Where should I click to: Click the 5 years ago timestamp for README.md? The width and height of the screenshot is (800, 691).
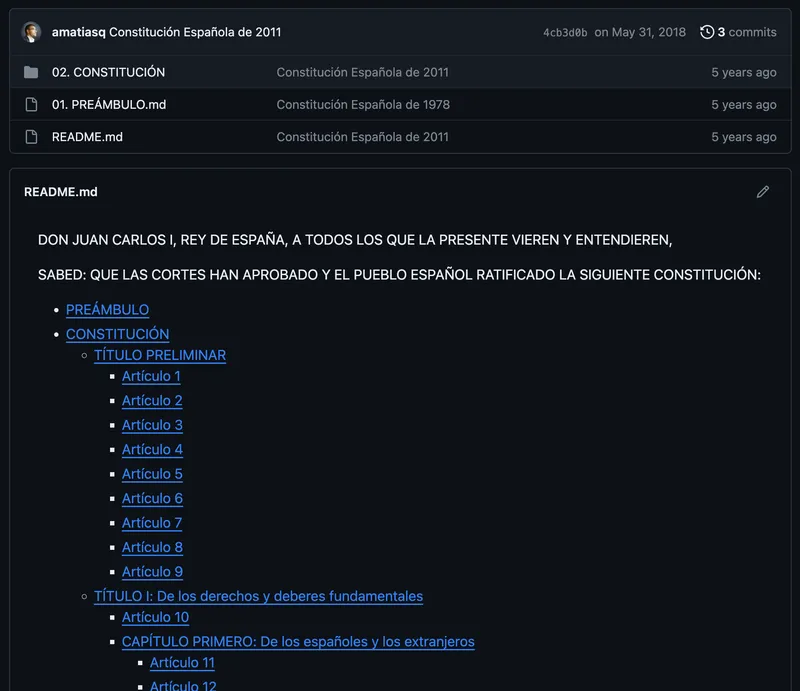pos(744,137)
